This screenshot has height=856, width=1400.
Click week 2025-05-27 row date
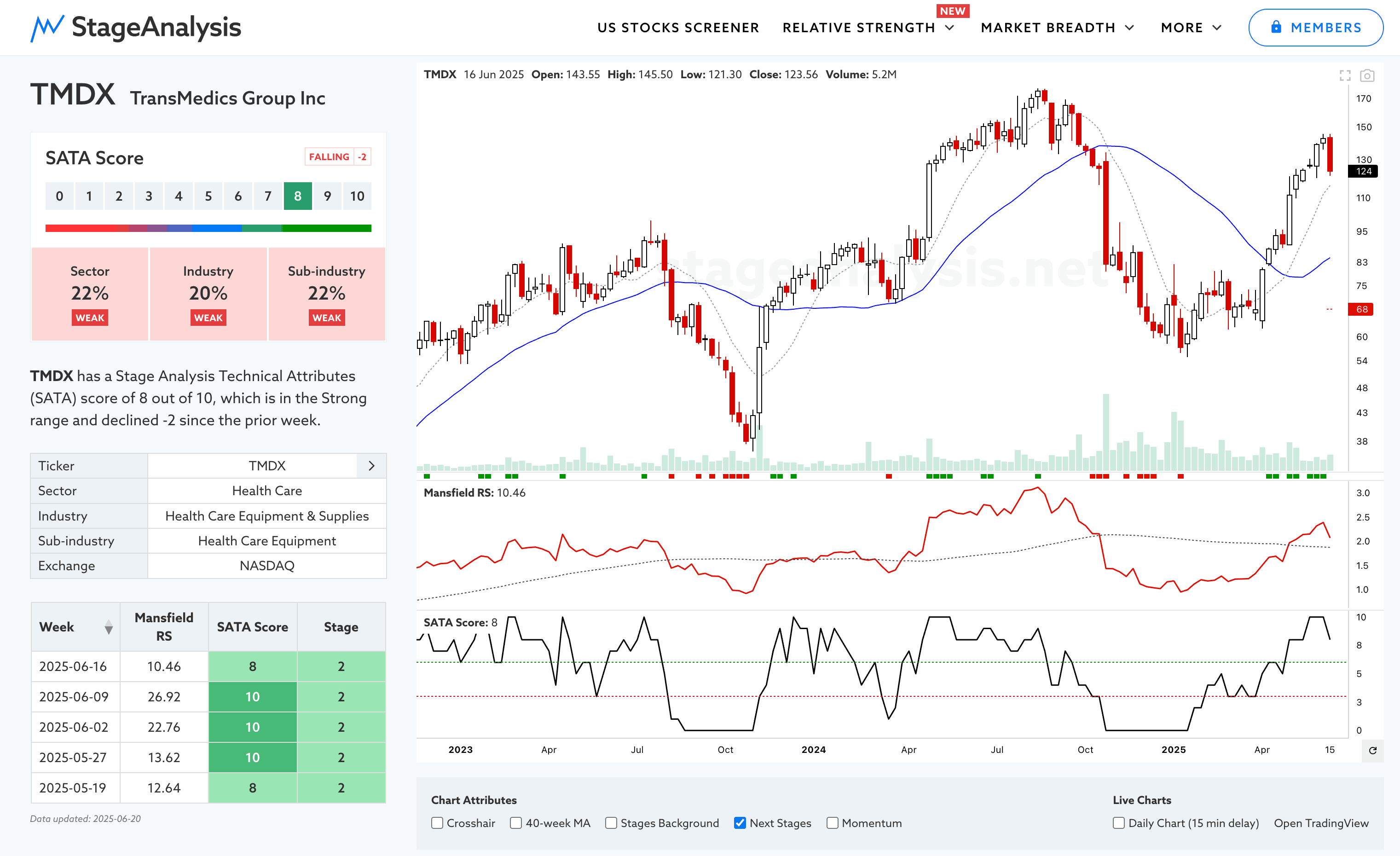click(73, 758)
